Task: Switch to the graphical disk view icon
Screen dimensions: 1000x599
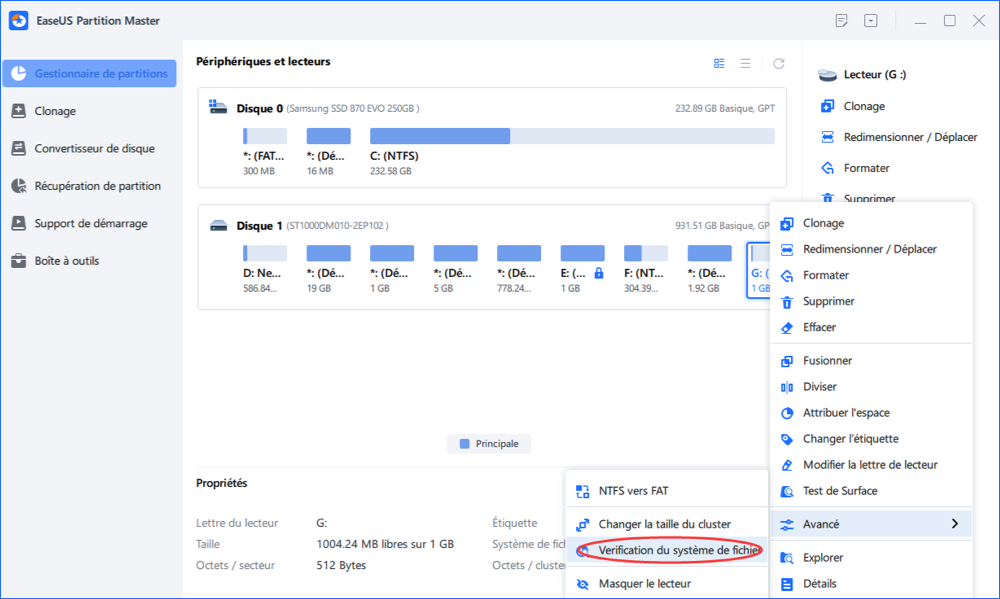Action: click(719, 63)
